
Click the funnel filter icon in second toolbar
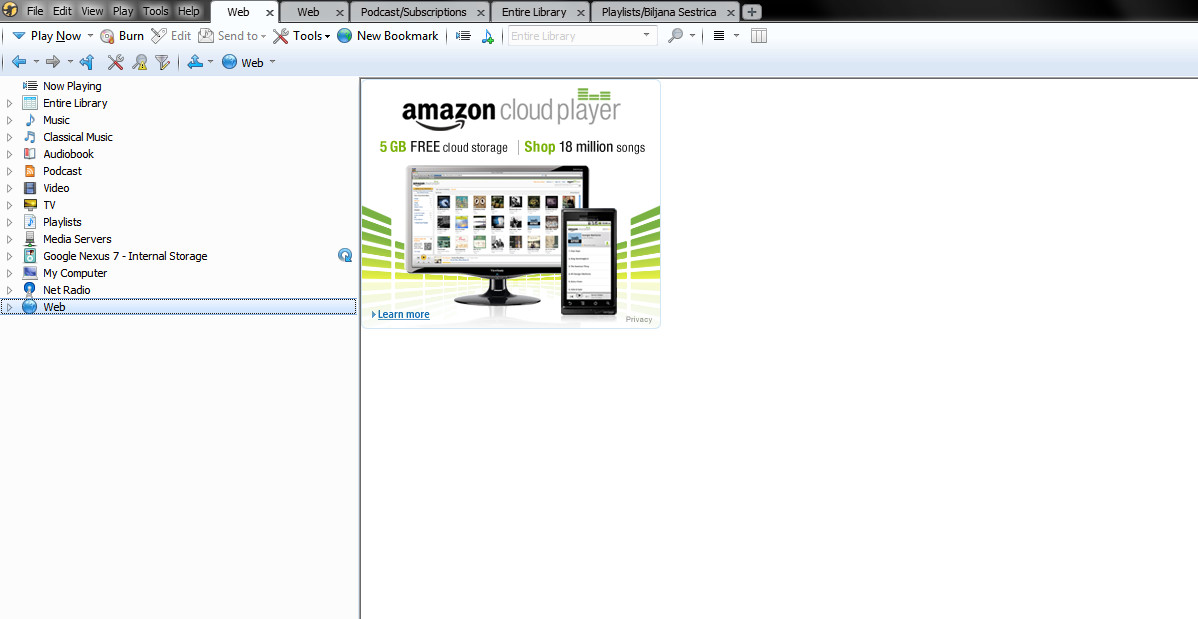(163, 62)
